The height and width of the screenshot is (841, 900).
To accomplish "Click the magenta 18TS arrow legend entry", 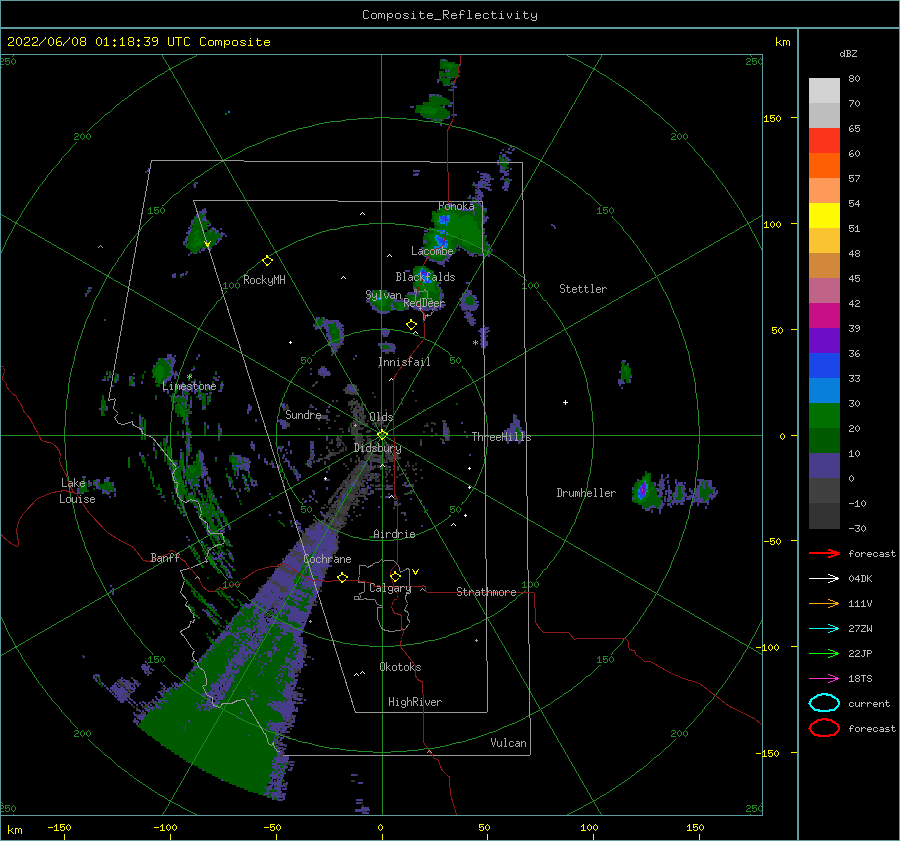I will [x=824, y=679].
